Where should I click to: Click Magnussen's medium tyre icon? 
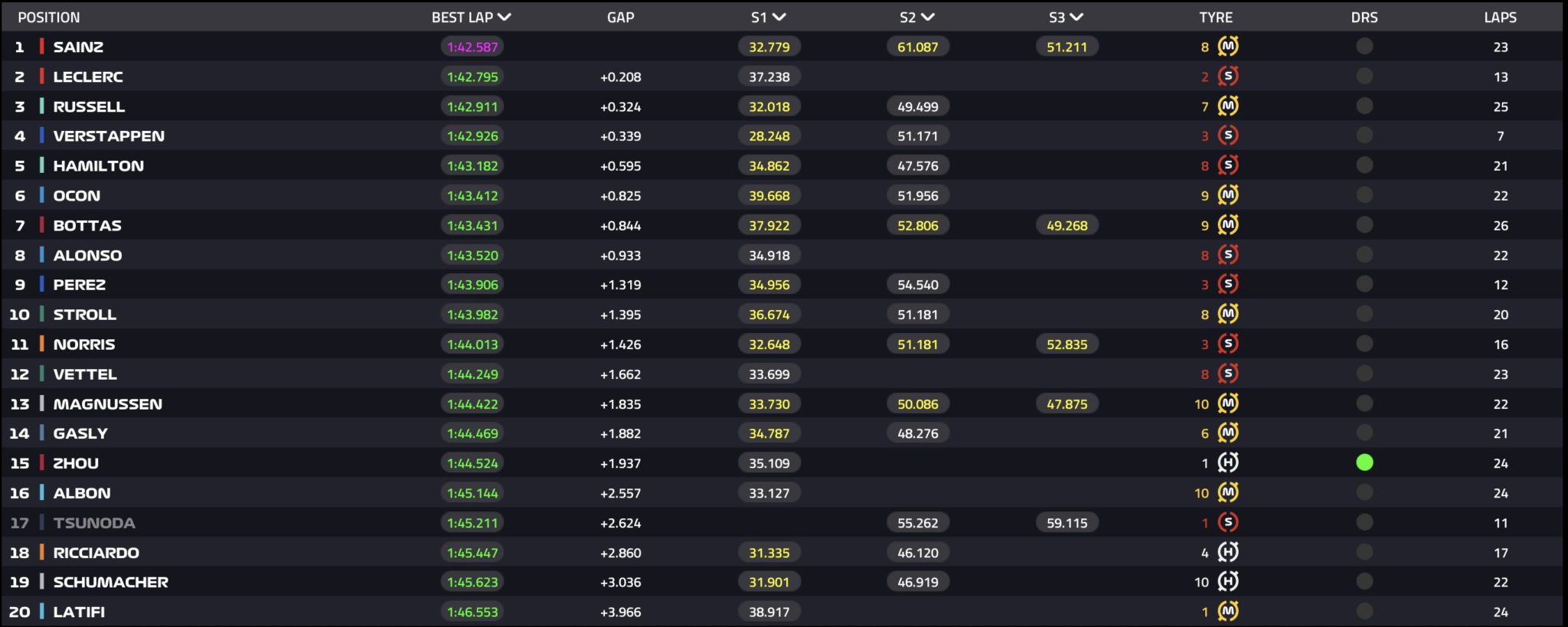[x=1228, y=403]
